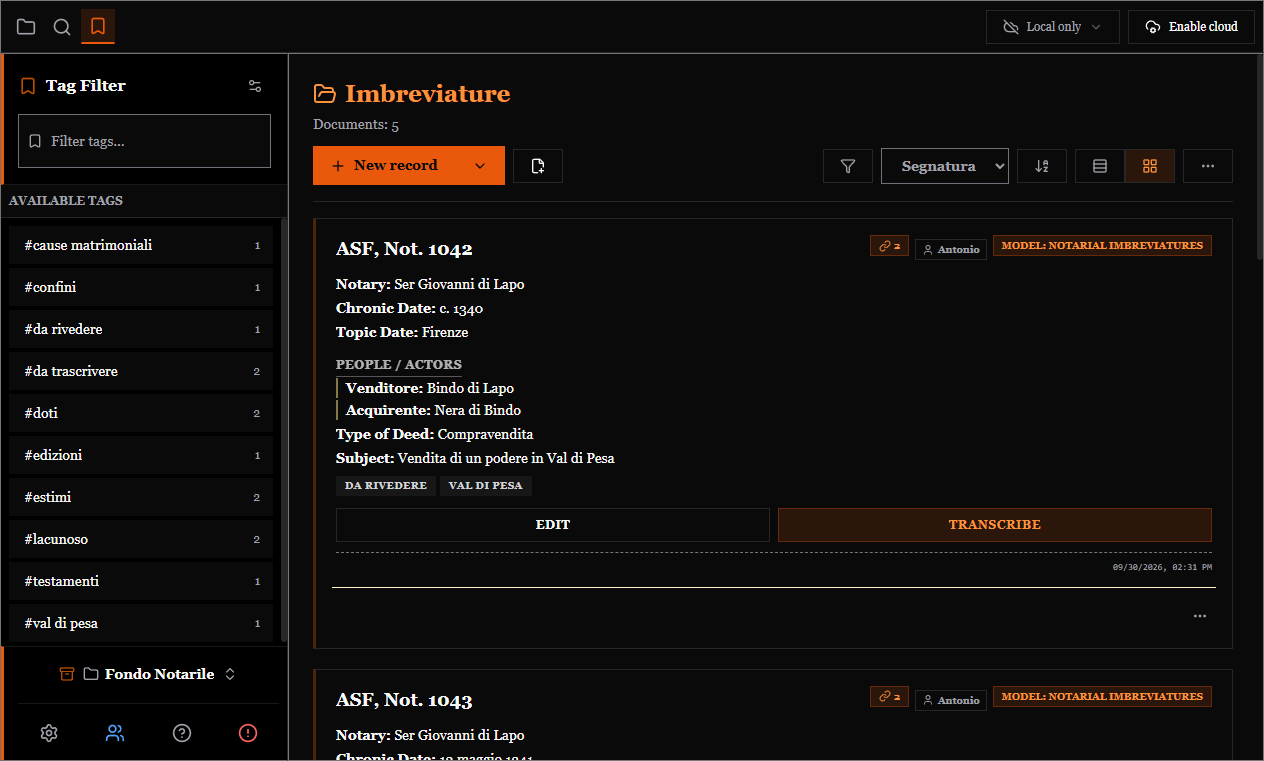Select the #doti tag
1264x761 pixels.
tap(141, 413)
